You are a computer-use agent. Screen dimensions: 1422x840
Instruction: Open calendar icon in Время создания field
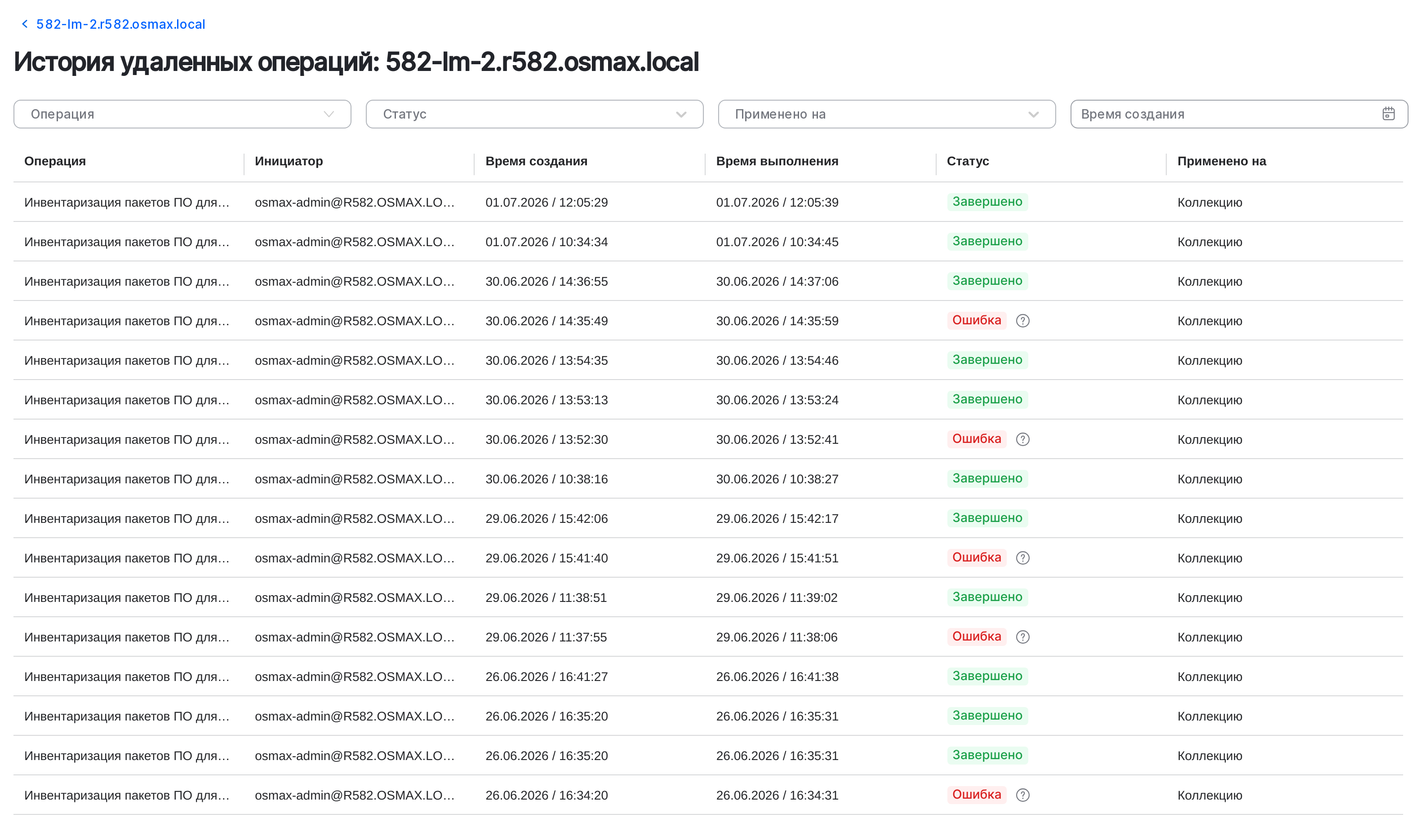pos(1389,114)
